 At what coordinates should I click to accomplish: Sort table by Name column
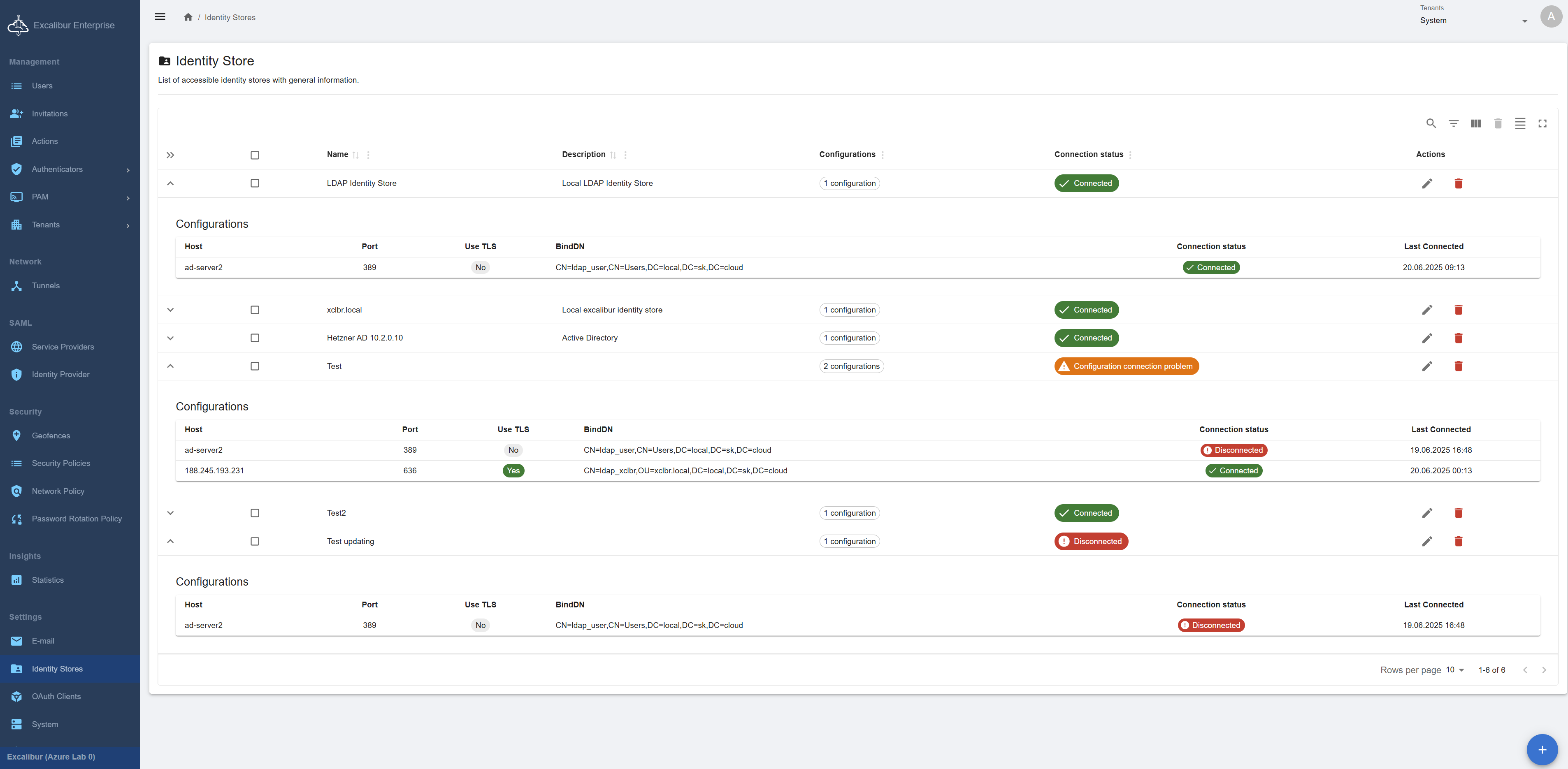355,155
